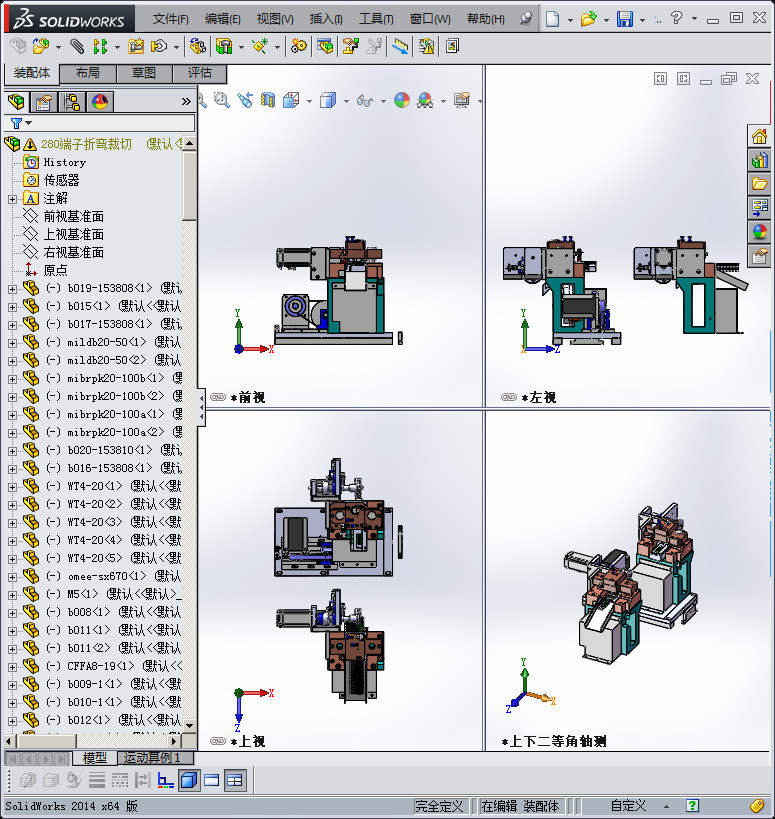Select the single viewport cube icon at bottom
Viewport: 775px width, 819px height.
click(189, 780)
